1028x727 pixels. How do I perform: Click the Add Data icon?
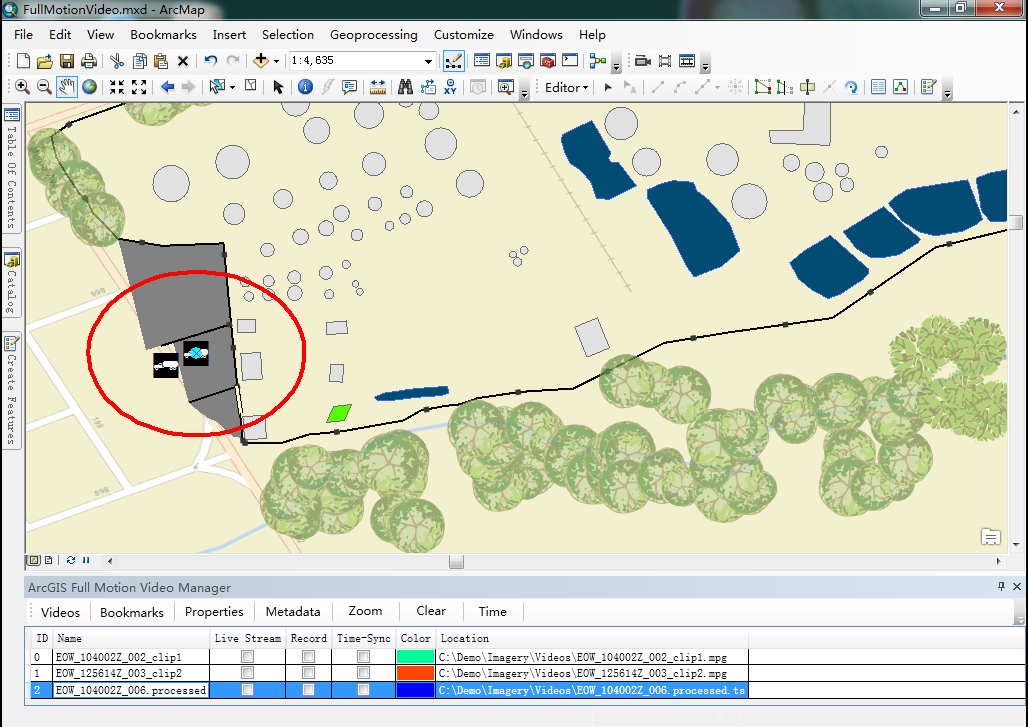coord(261,61)
